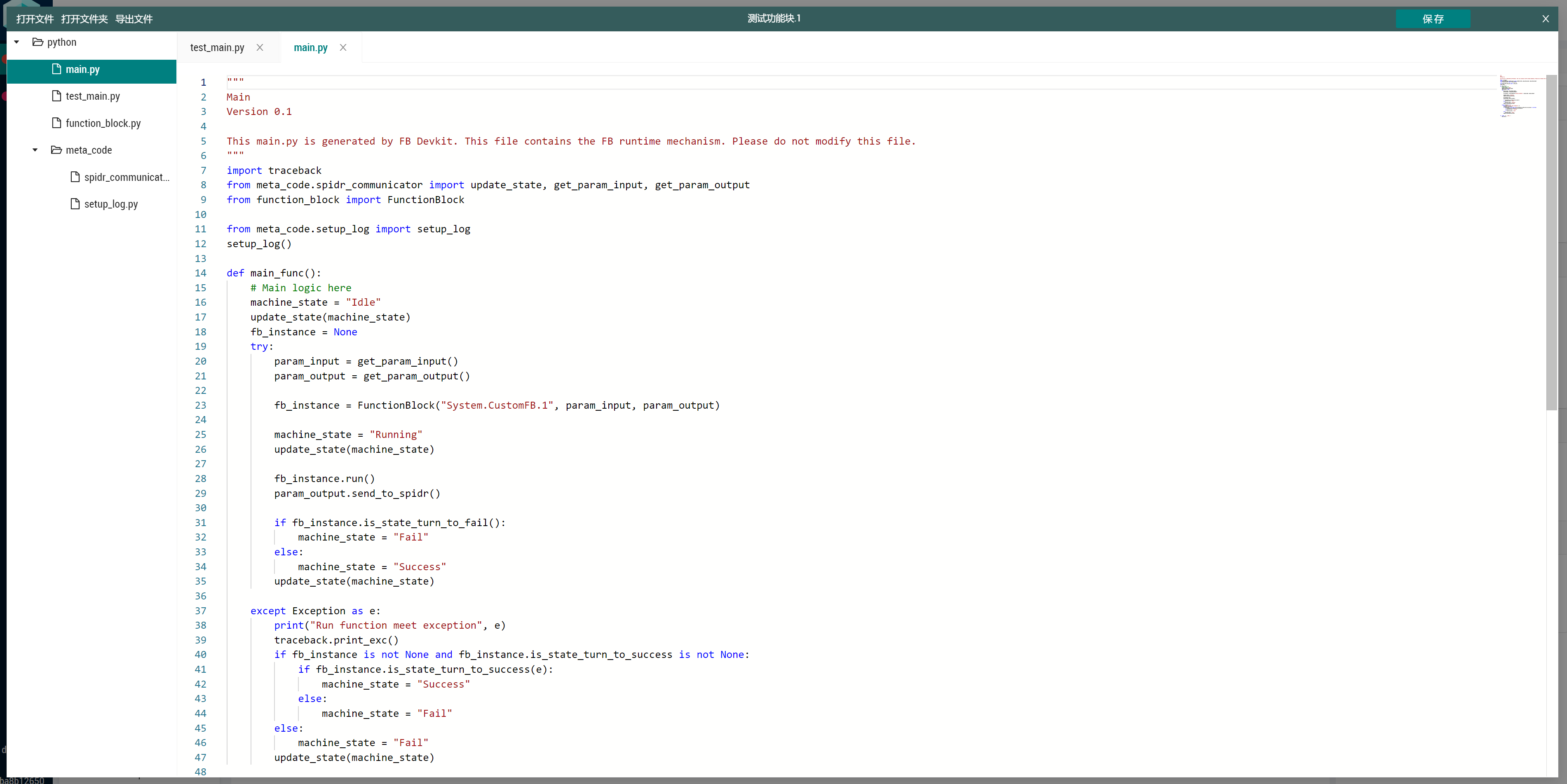Switch to the main.py editor tab
1567x784 pixels.
point(311,47)
